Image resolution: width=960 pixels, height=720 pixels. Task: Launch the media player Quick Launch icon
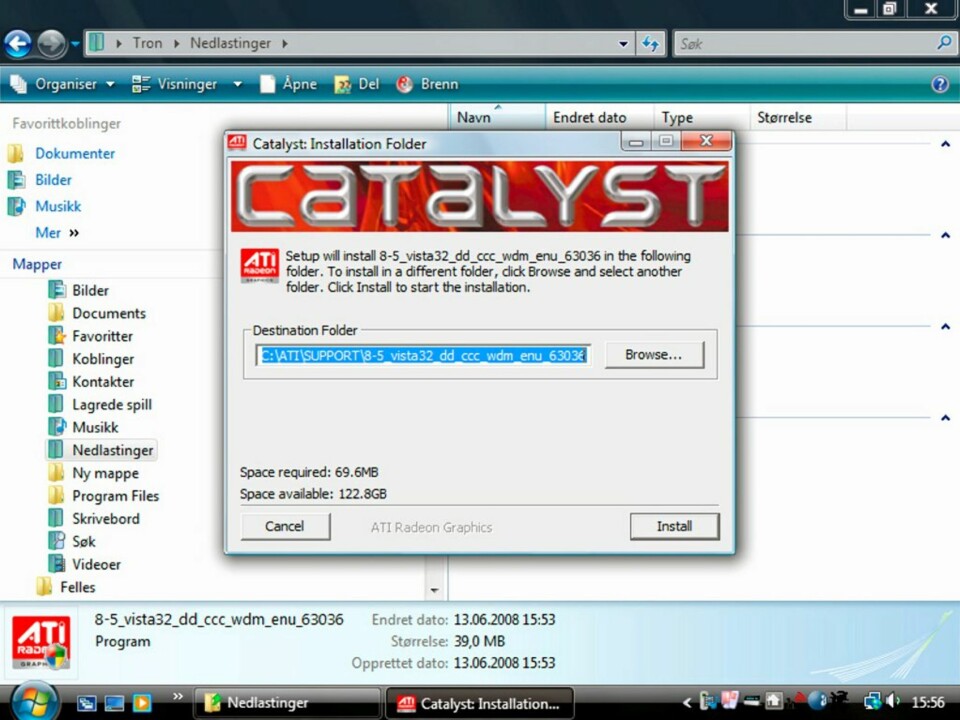tap(142, 703)
